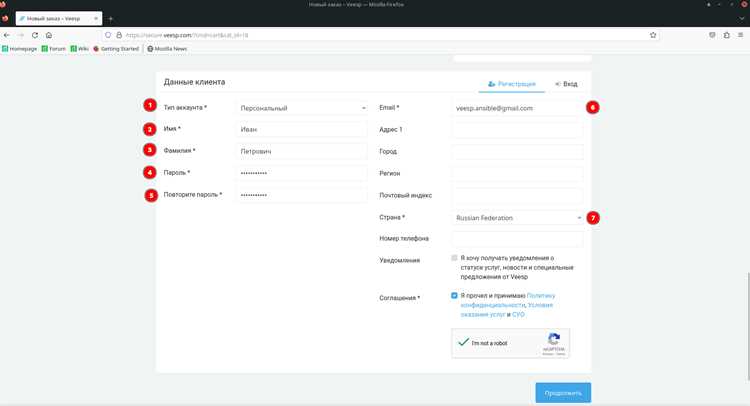Image resolution: width=750 pixels, height=406 pixels.
Task: Open the Wiki bookmark
Action: tap(79, 49)
